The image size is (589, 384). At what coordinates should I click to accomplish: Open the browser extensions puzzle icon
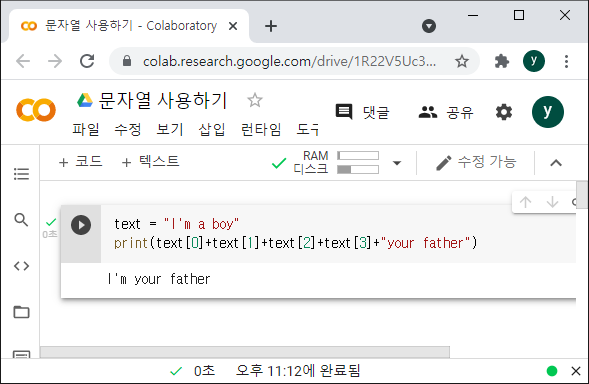502,61
